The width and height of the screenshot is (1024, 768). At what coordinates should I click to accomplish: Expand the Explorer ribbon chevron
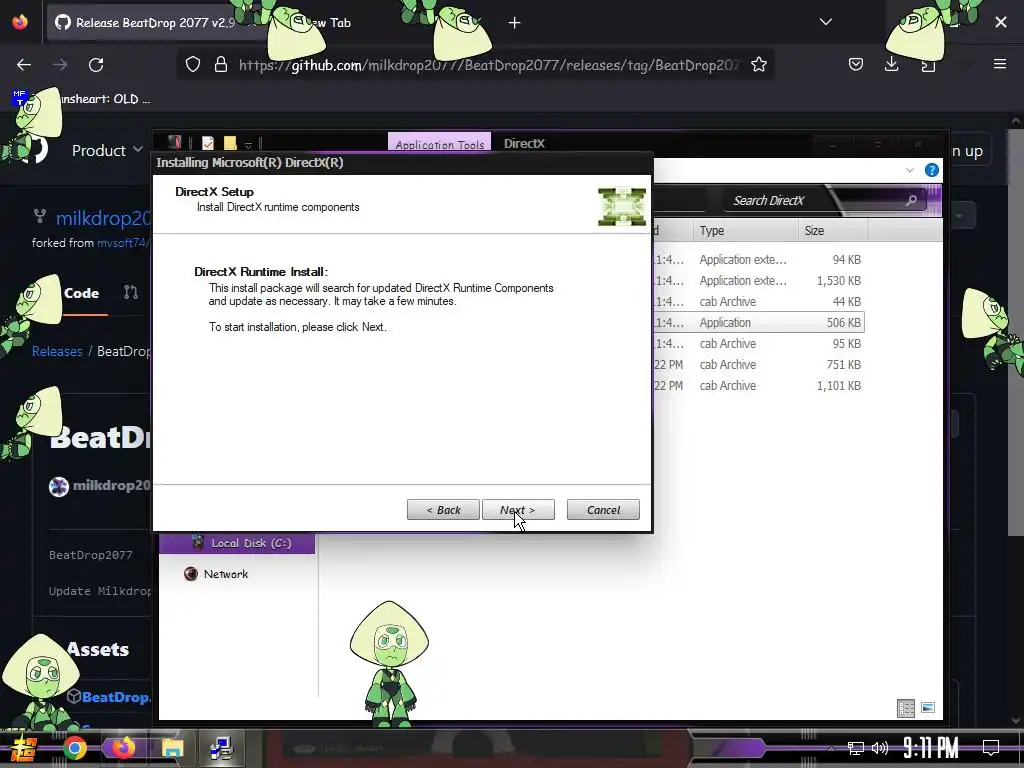click(910, 170)
